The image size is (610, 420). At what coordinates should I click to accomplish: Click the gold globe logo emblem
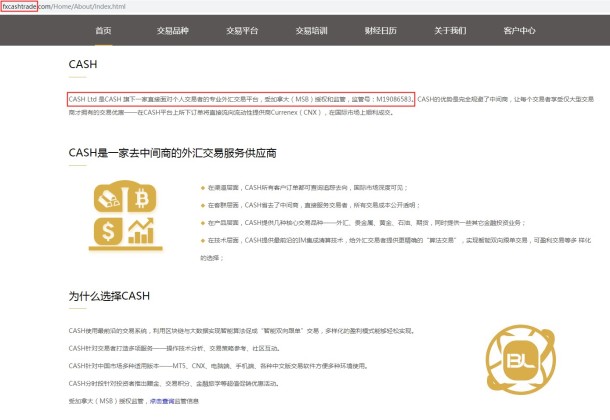click(521, 359)
